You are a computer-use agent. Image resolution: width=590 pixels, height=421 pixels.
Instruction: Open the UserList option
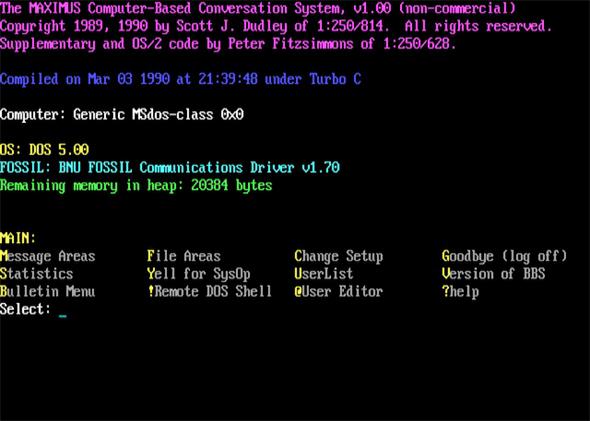coord(324,274)
